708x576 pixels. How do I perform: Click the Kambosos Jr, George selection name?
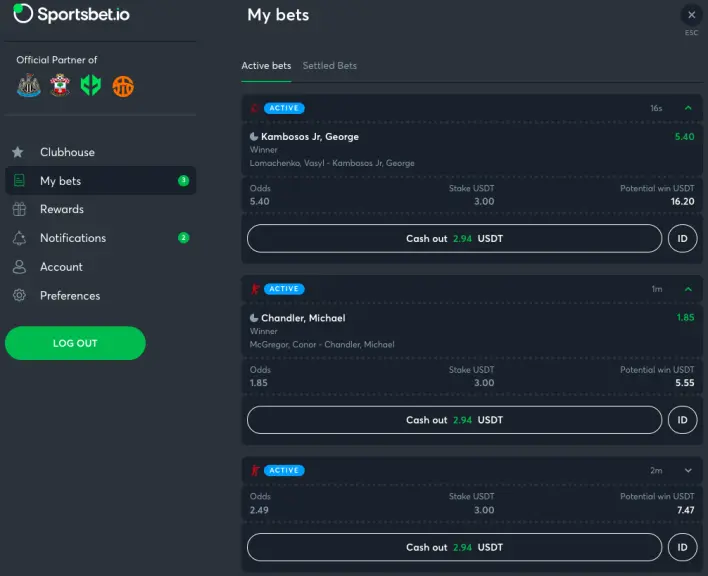(x=310, y=136)
